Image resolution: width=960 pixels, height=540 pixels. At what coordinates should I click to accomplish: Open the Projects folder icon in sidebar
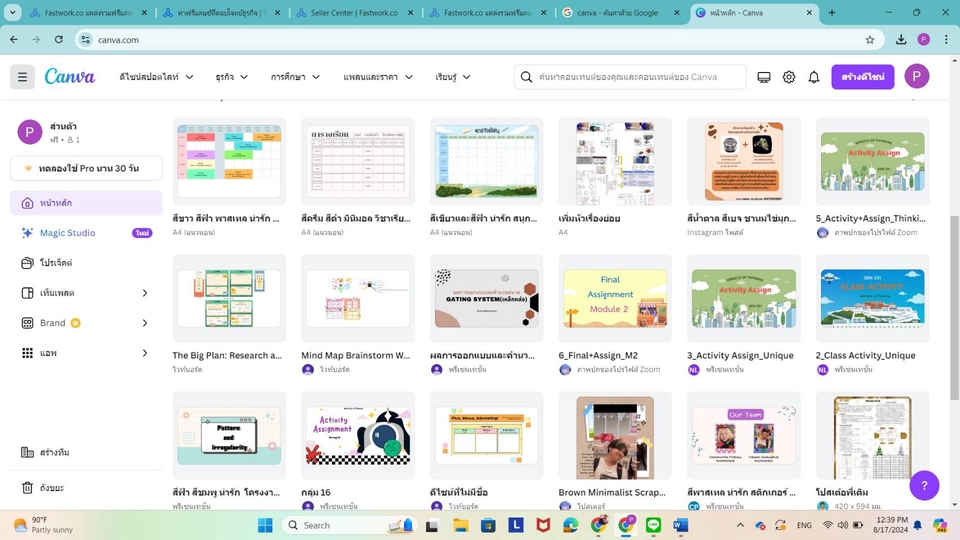(27, 263)
